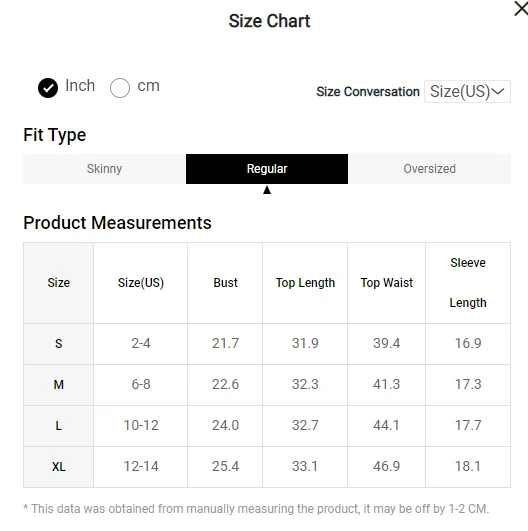Image resolution: width=528 pixels, height=531 pixels.
Task: Close the Size Chart dialog
Action: (x=521, y=8)
